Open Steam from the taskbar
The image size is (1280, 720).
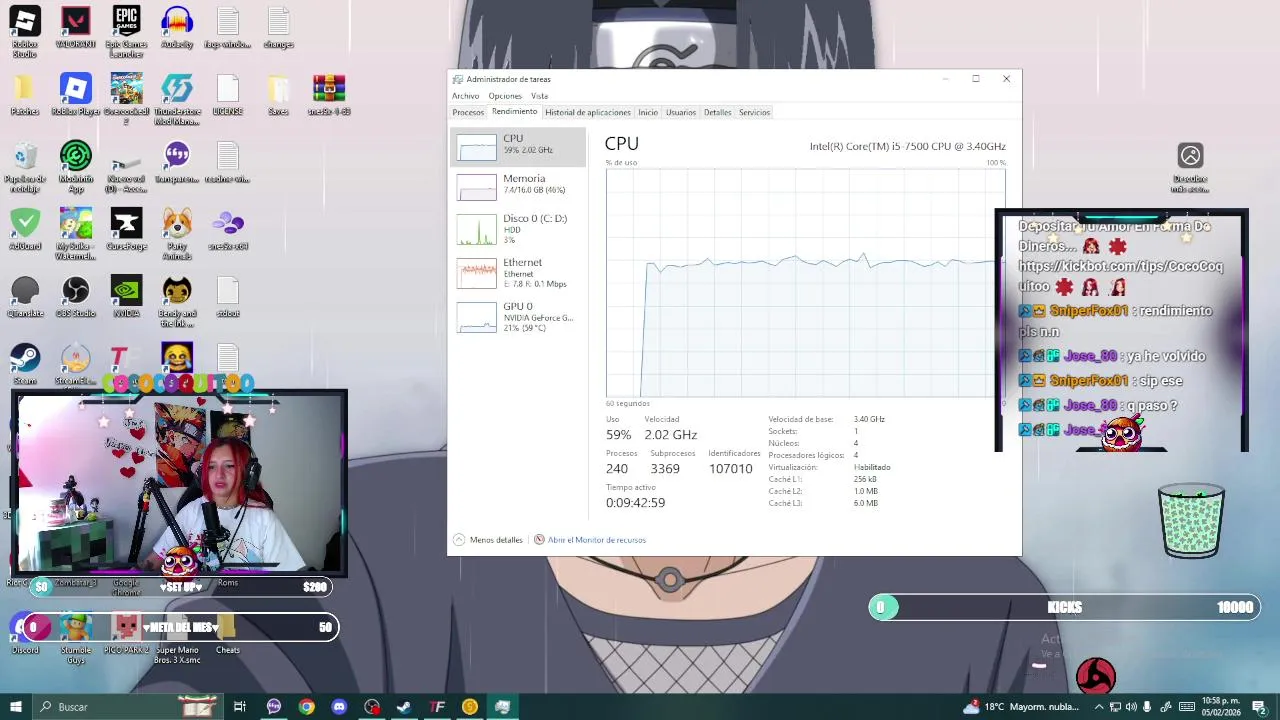click(404, 707)
